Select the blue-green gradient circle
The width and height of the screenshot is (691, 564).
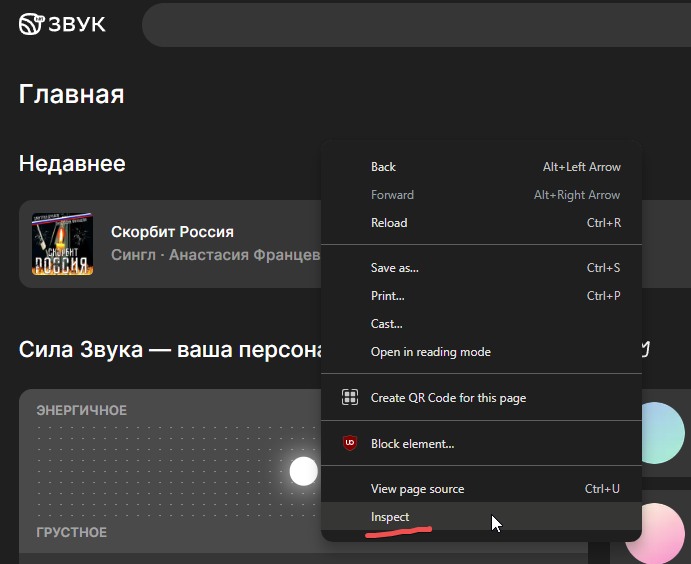662,433
